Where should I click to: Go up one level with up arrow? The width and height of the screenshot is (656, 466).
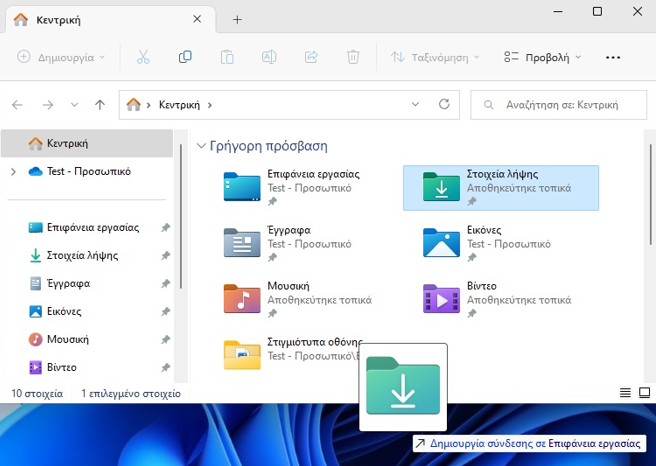click(100, 105)
